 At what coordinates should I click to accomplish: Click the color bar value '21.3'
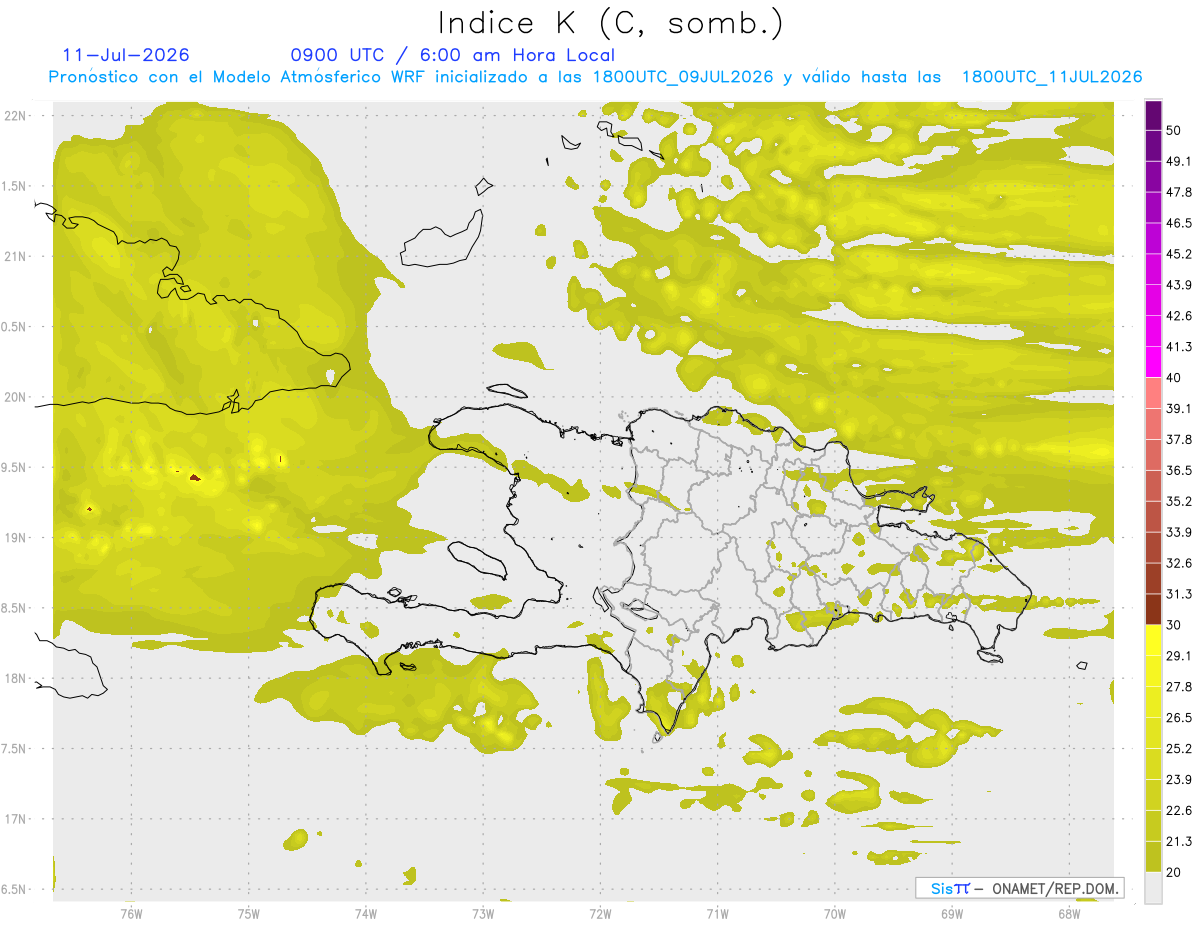(x=1179, y=842)
